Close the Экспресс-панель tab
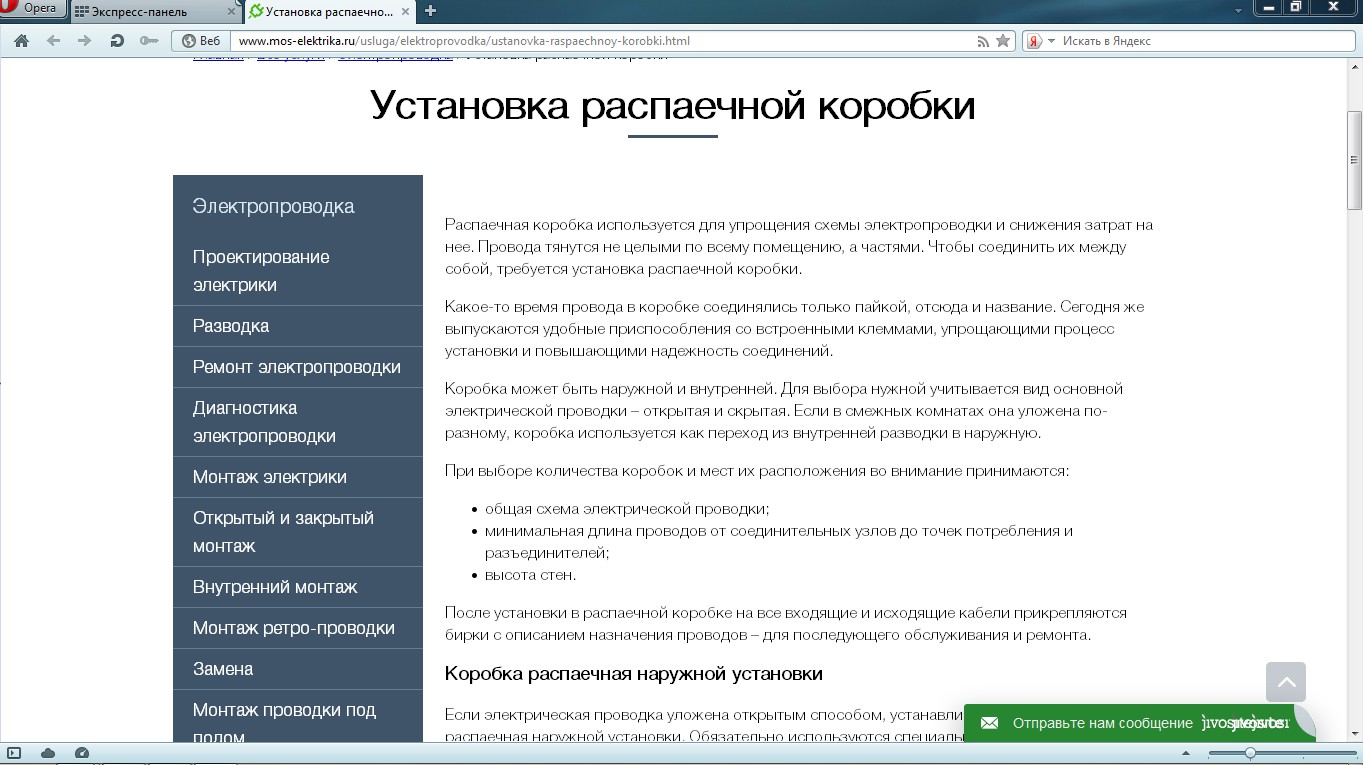This screenshot has height=765, width=1363. click(232, 12)
